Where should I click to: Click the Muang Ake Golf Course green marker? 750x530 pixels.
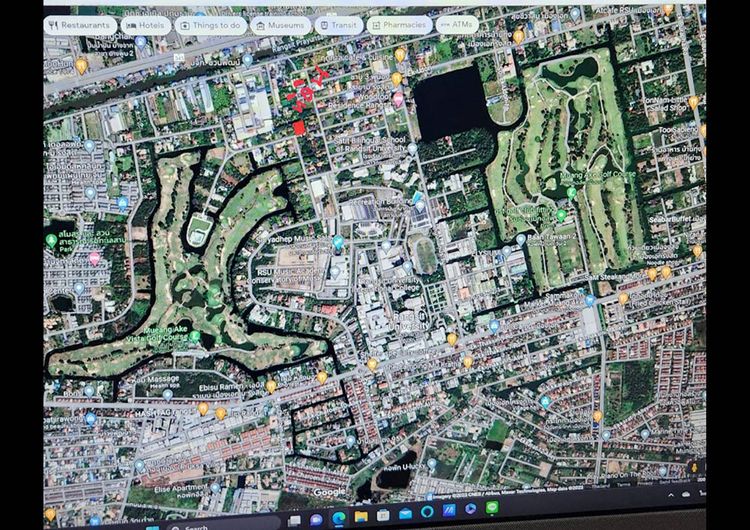[x=562, y=214]
